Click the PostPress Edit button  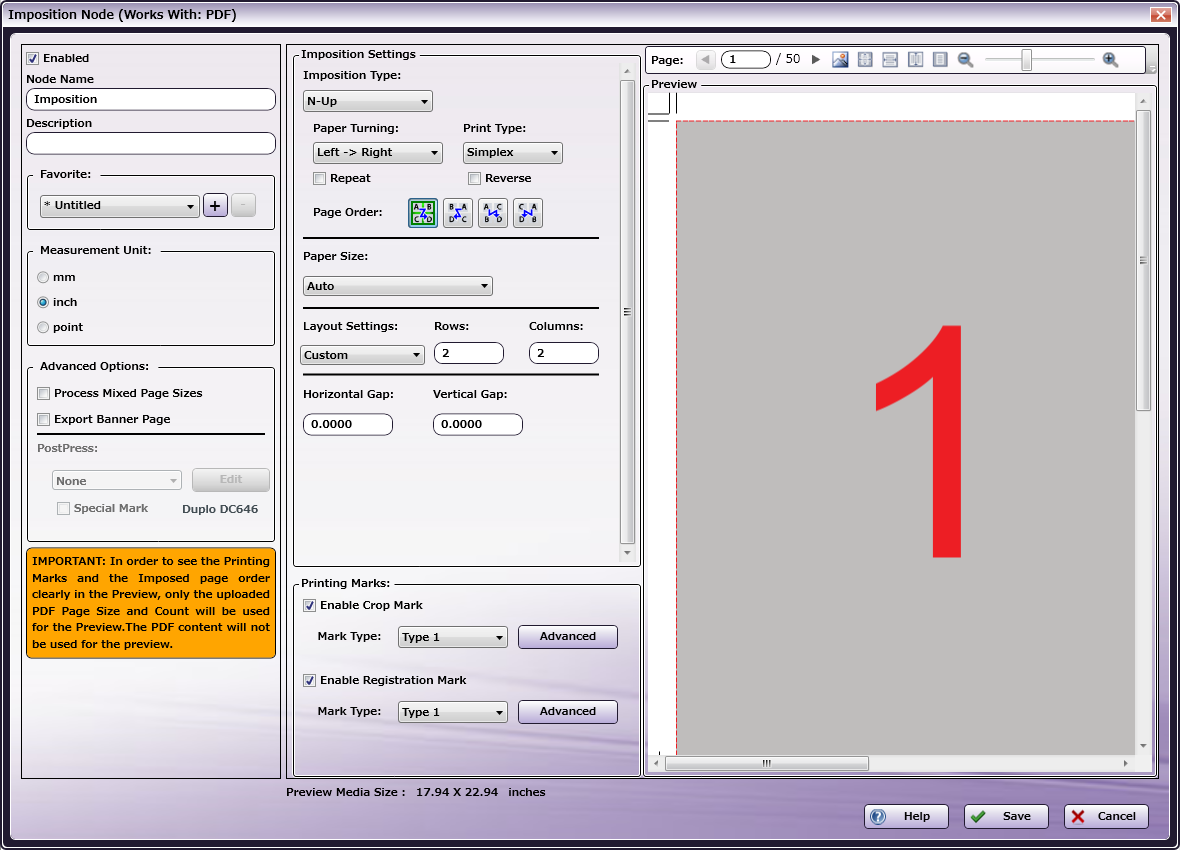[230, 480]
